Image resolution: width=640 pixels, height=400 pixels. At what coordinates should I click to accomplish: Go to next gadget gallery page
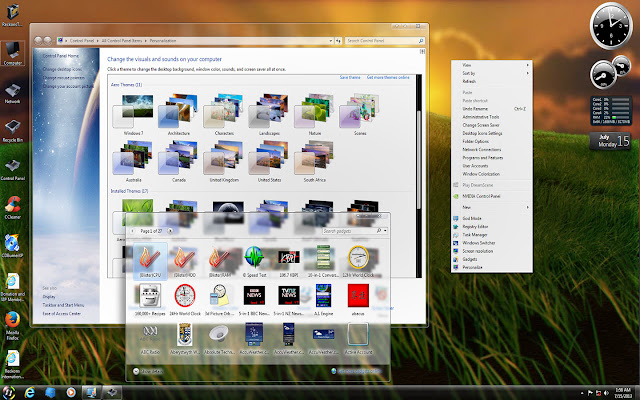(170, 231)
